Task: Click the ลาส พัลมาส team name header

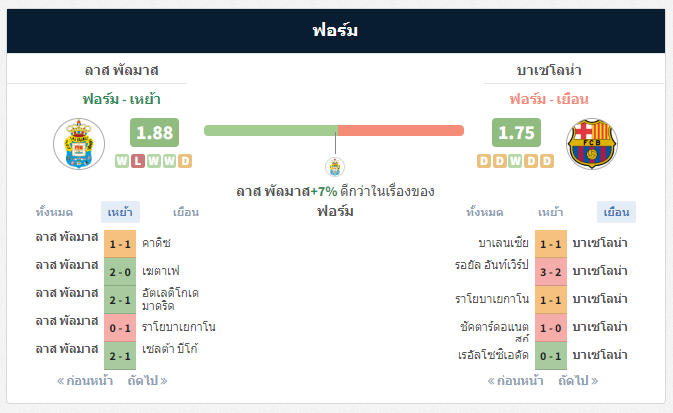Action: pos(121,70)
